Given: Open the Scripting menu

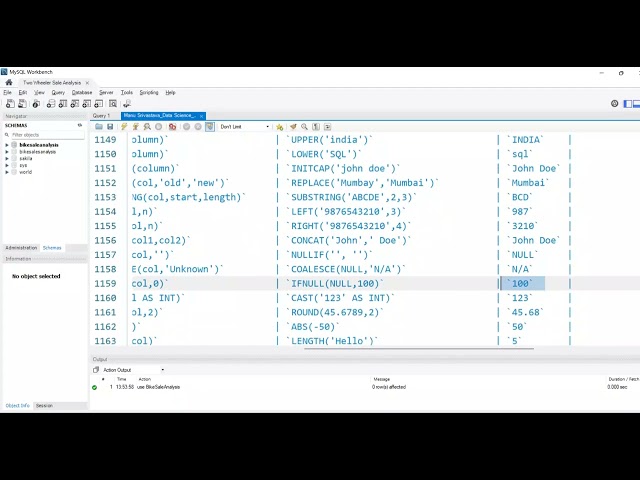Looking at the screenshot, I should pos(149,93).
